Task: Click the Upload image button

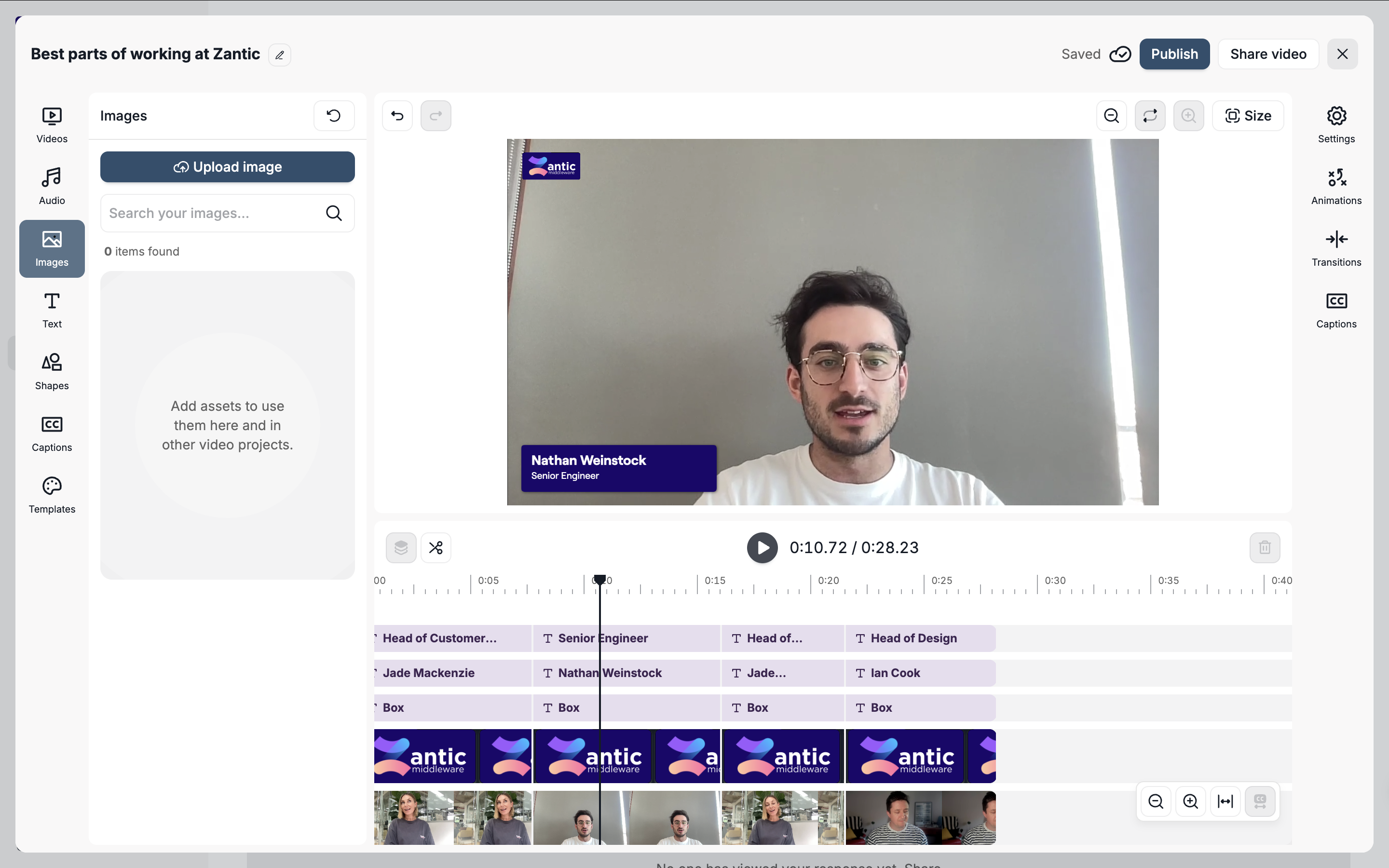Action: 227,167
